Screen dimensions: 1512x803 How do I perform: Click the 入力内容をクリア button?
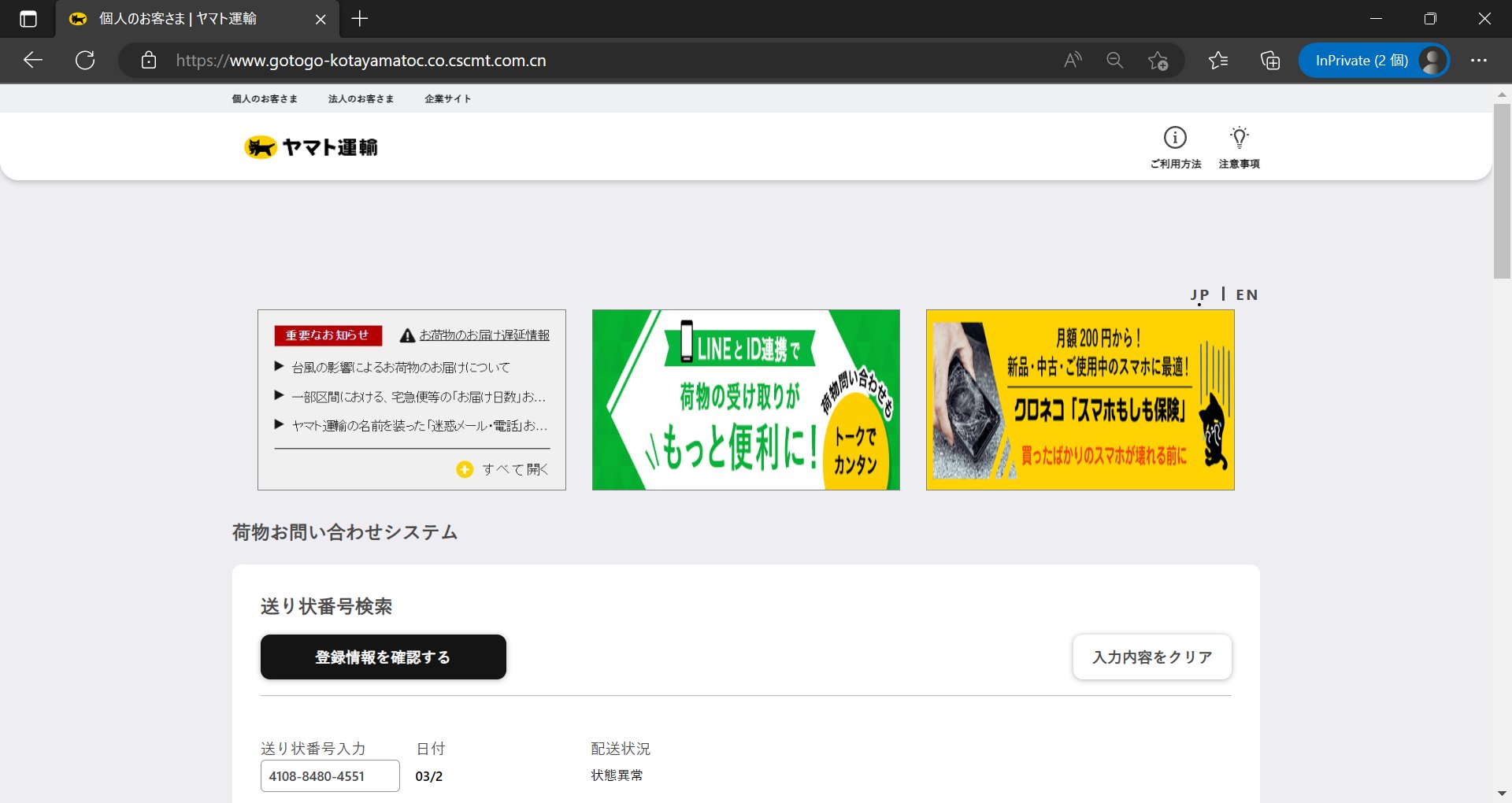1152,657
